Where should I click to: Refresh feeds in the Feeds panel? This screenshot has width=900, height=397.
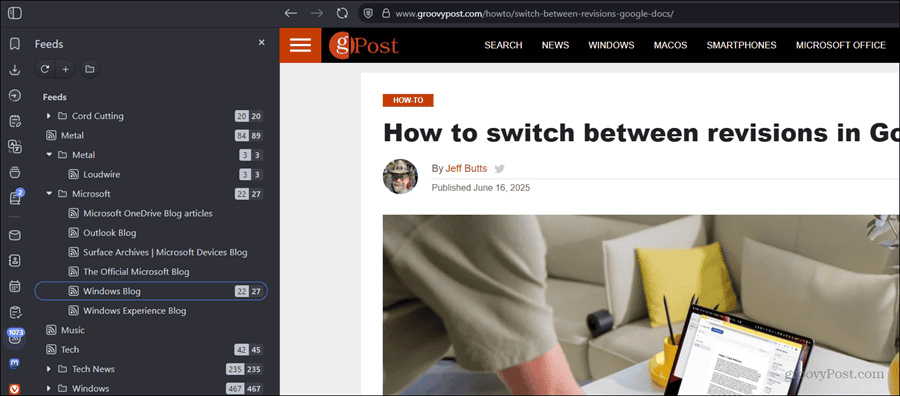(x=45, y=69)
